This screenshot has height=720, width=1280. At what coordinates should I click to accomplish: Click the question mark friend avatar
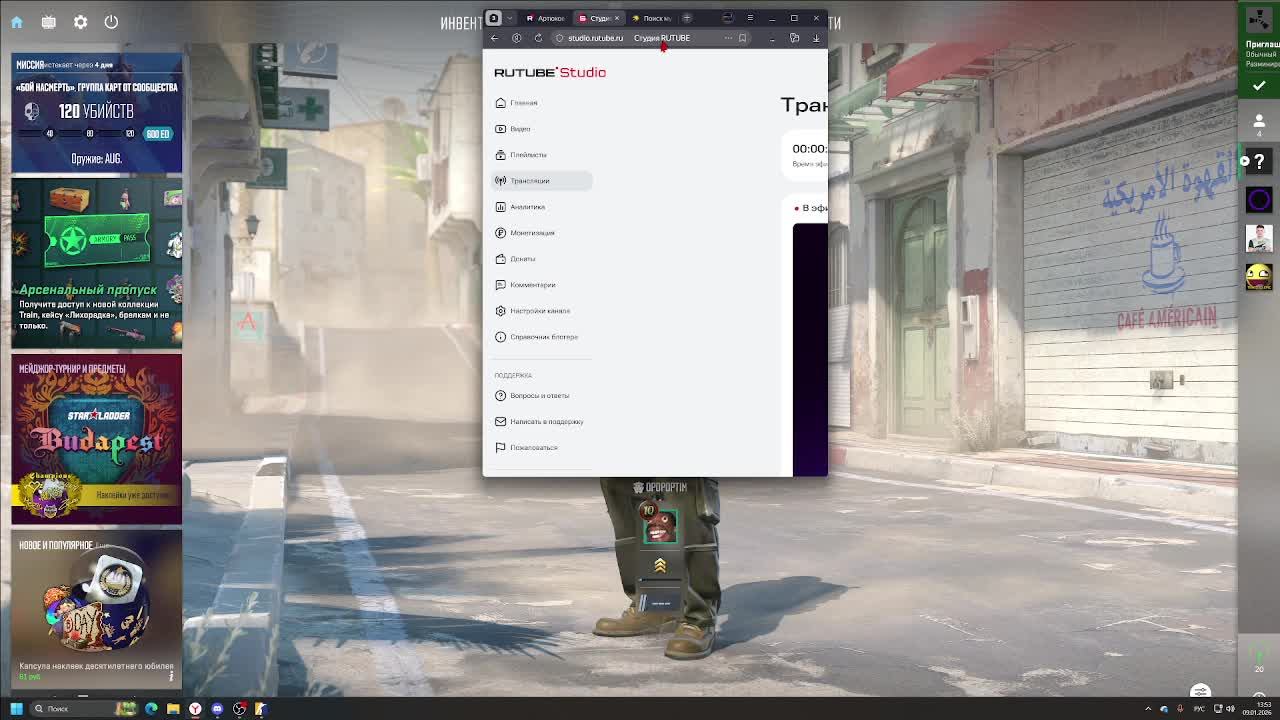coord(1259,161)
